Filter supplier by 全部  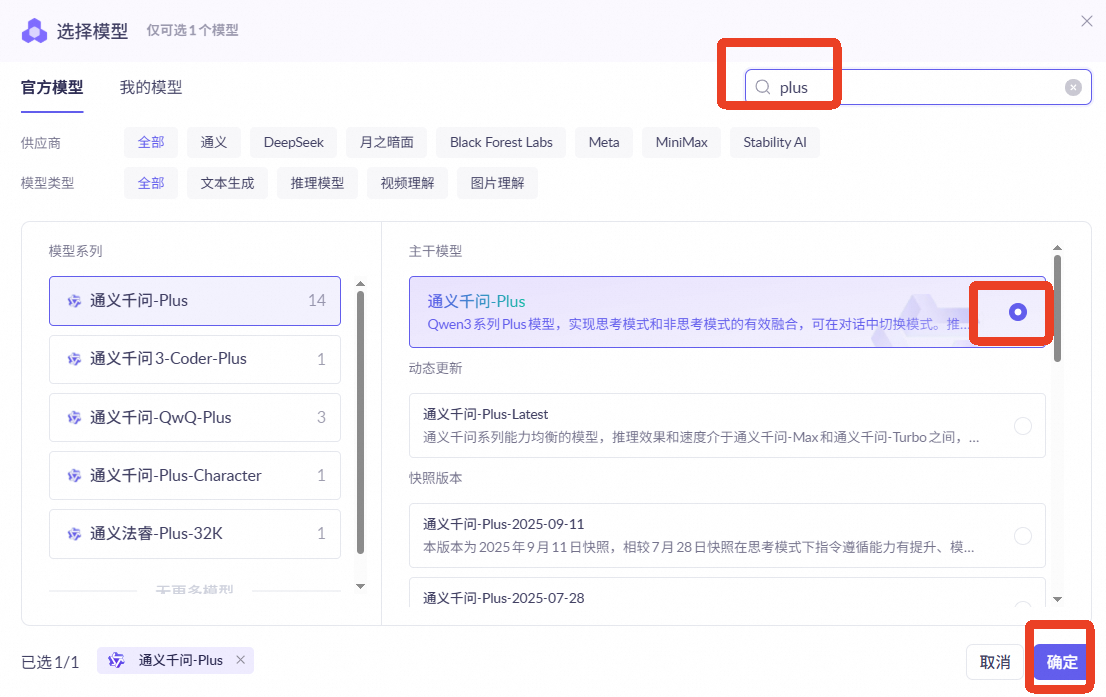click(151, 143)
